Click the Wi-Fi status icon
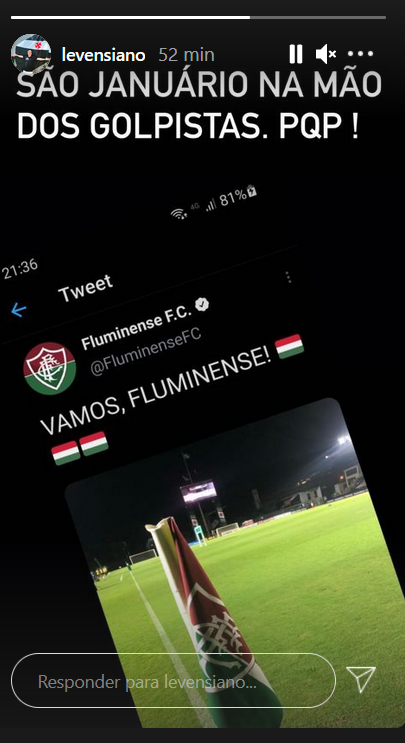This screenshot has height=743, width=405. click(x=179, y=214)
